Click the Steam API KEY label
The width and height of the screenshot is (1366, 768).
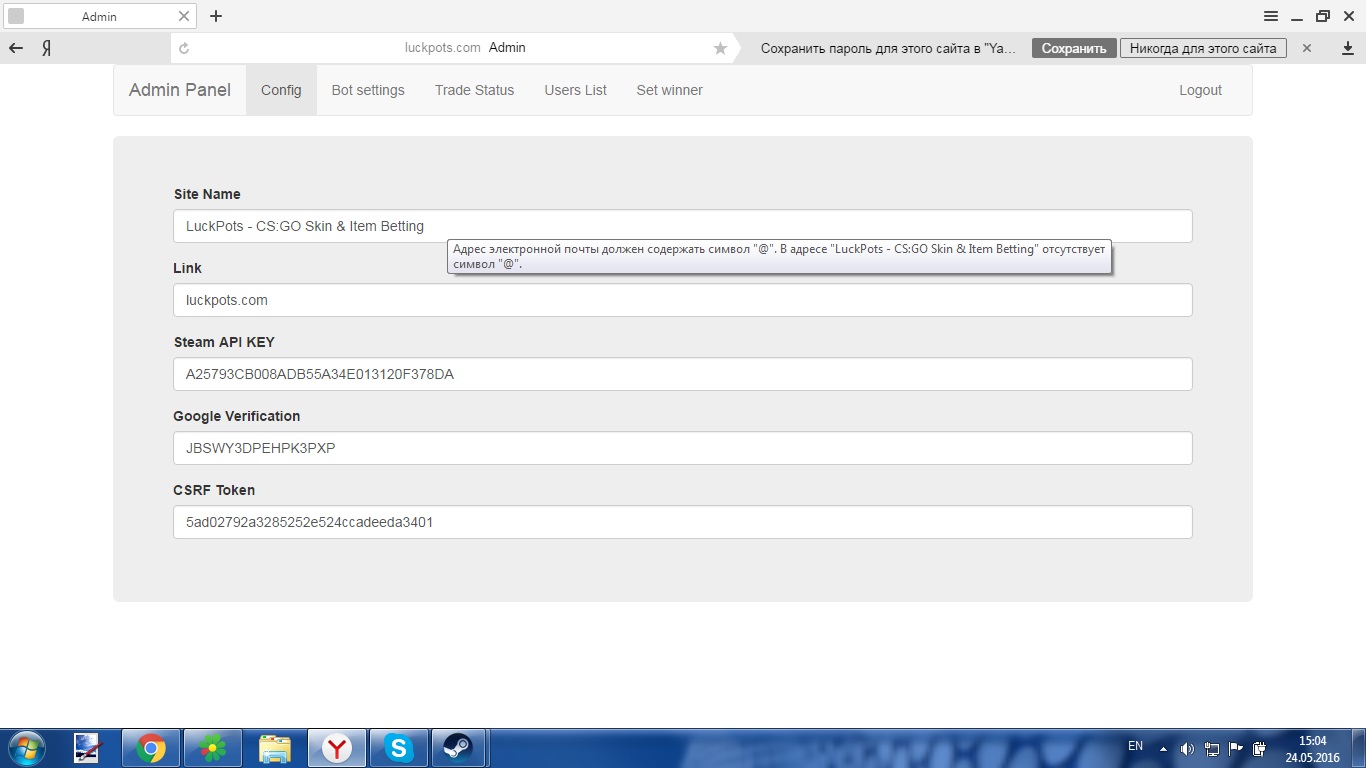pyautogui.click(x=224, y=342)
